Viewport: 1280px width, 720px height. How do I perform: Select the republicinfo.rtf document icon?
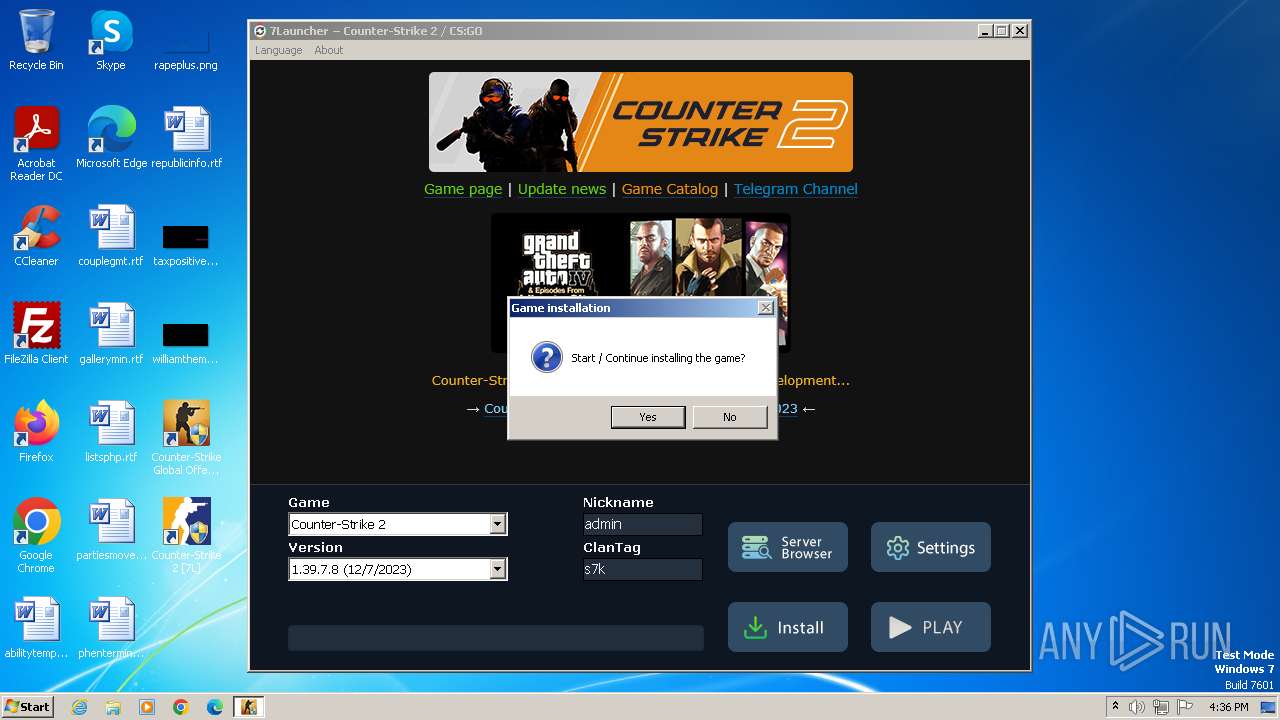coord(186,138)
